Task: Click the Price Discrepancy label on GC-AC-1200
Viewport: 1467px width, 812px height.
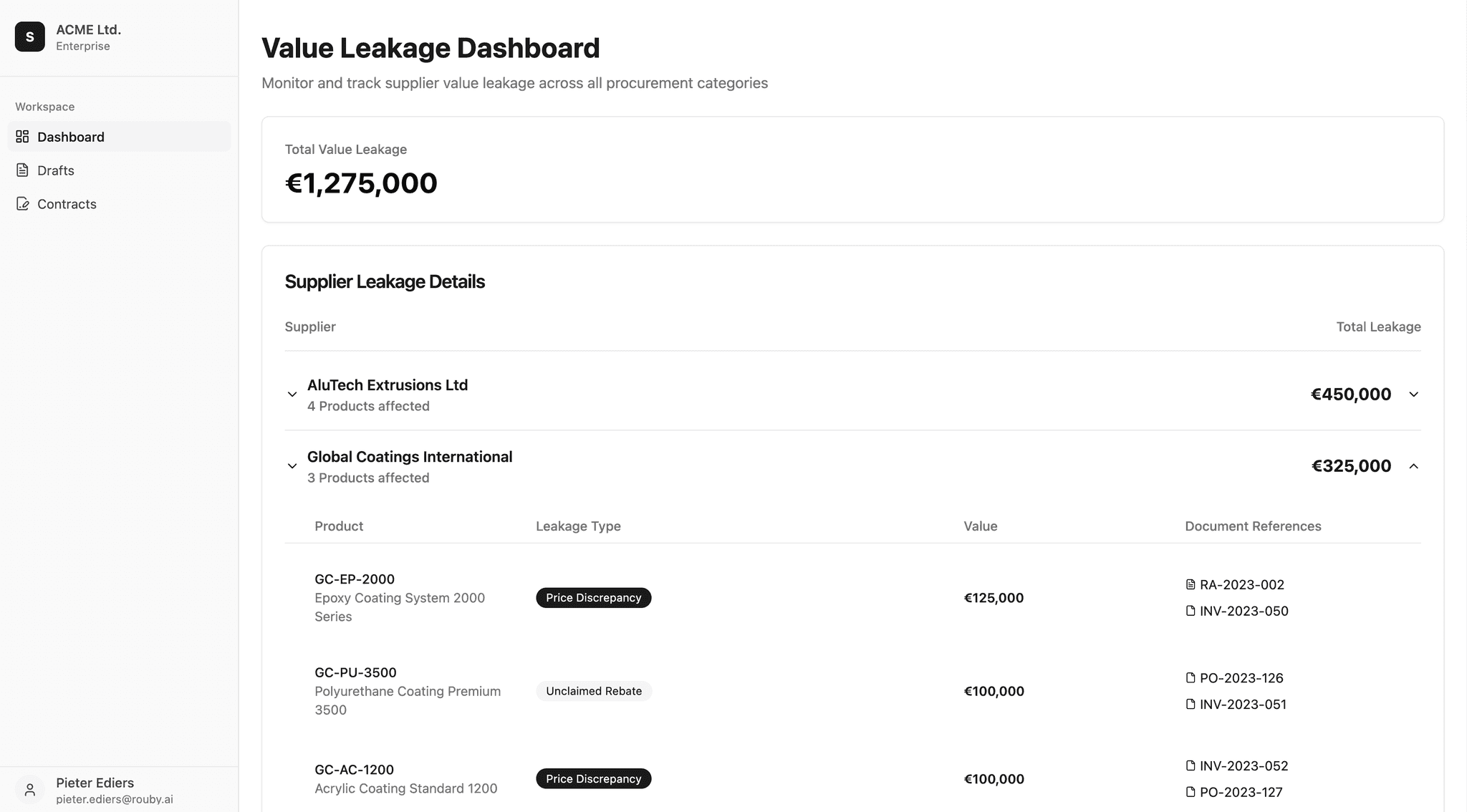Action: [593, 778]
